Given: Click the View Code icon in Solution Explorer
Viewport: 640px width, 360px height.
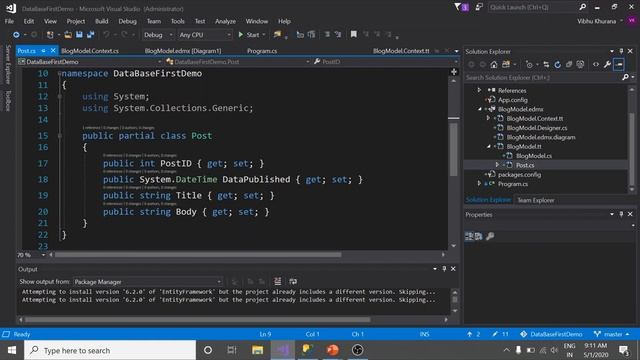Looking at the screenshot, I should (596, 64).
